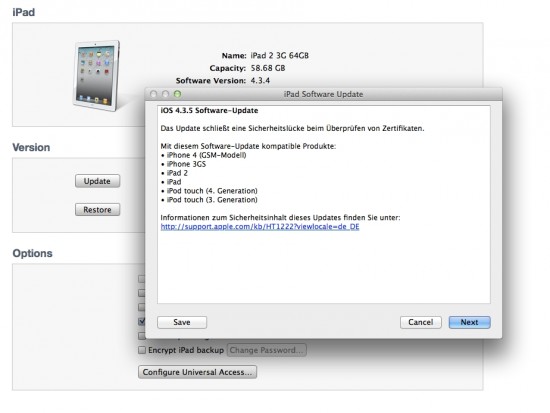Viewport: 550px width, 413px height.
Task: Click the Change Password… button
Action: point(267,350)
